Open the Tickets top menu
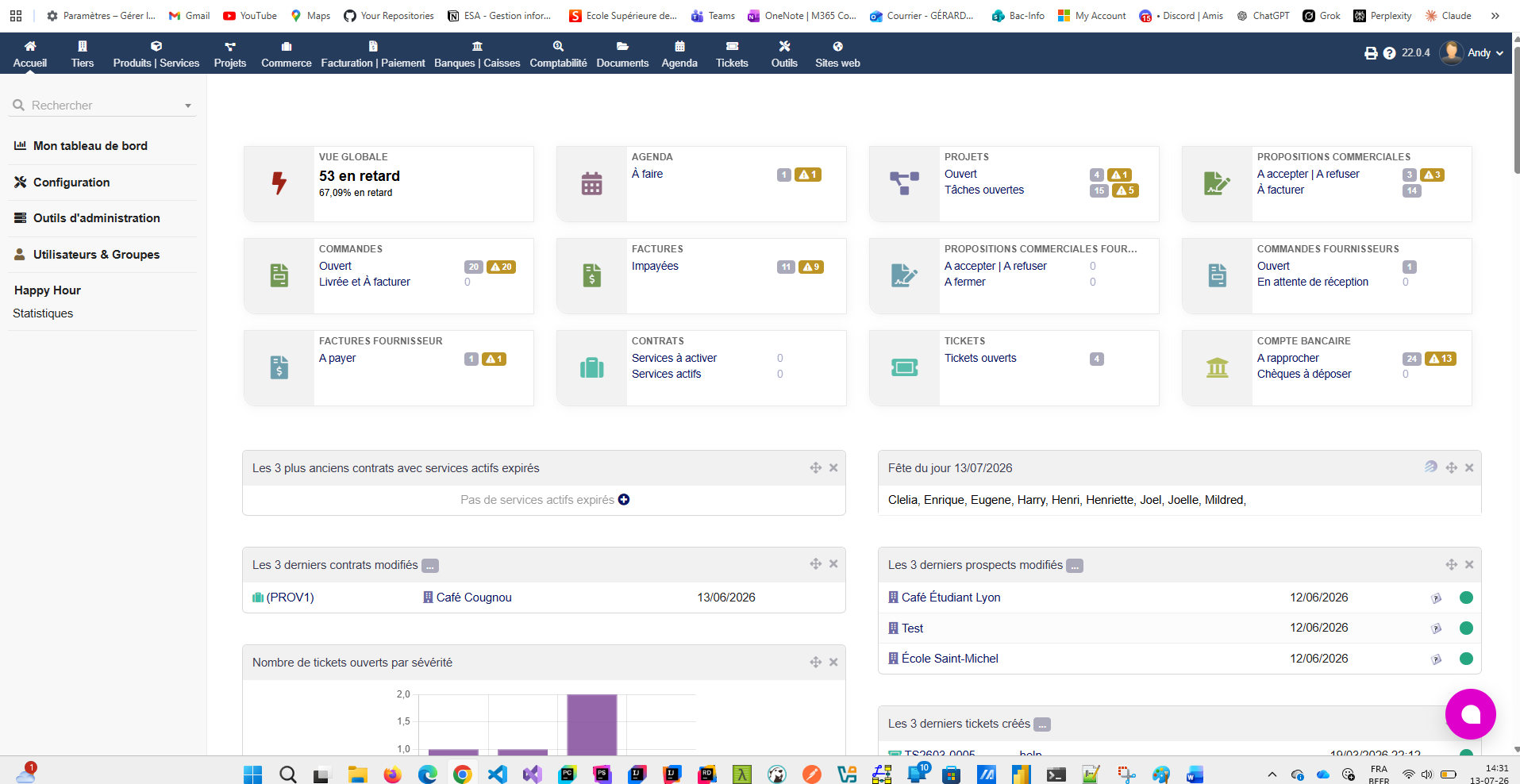The width and height of the screenshot is (1520, 784). point(732,54)
